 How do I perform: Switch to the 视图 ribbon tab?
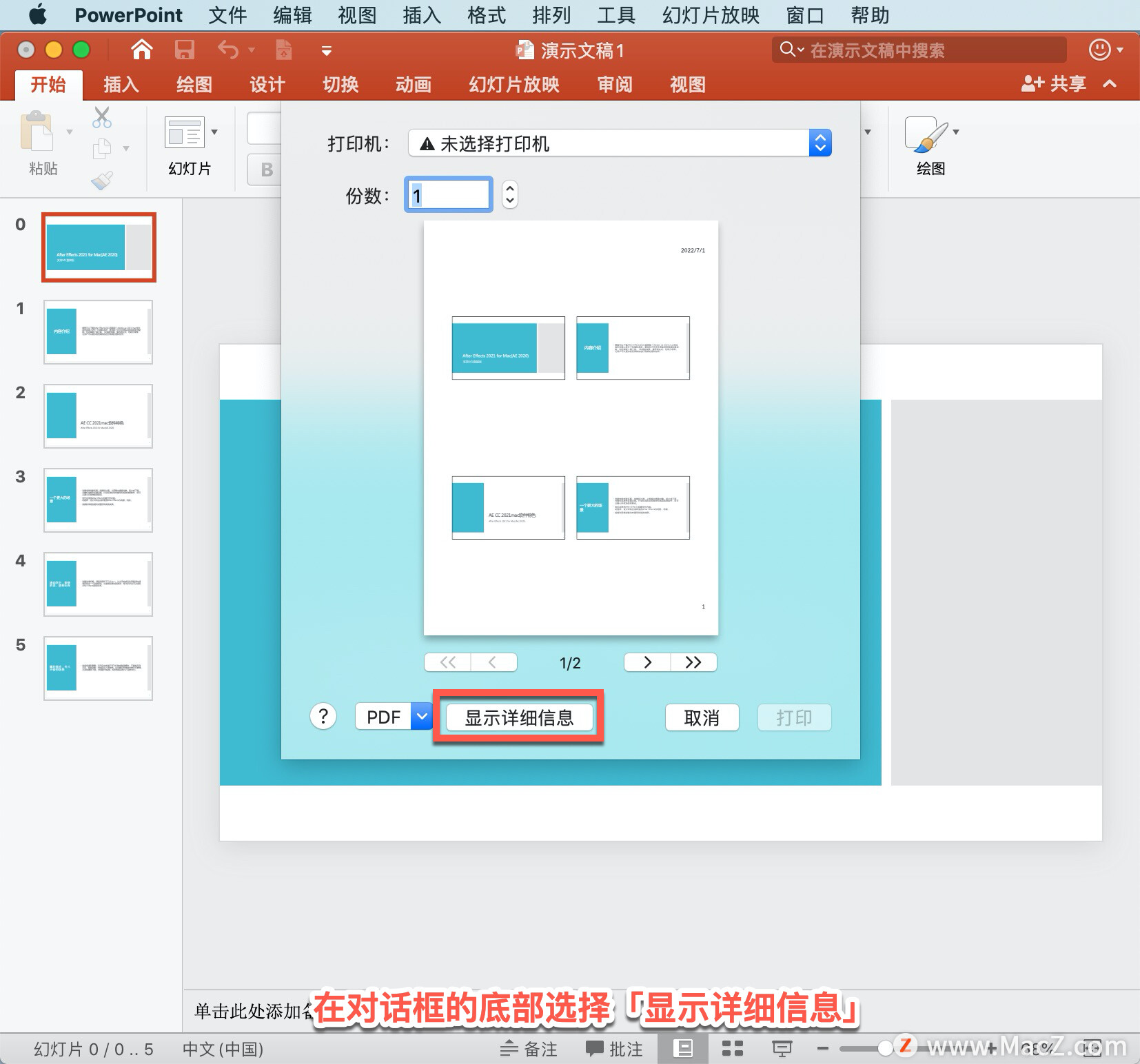pos(688,85)
